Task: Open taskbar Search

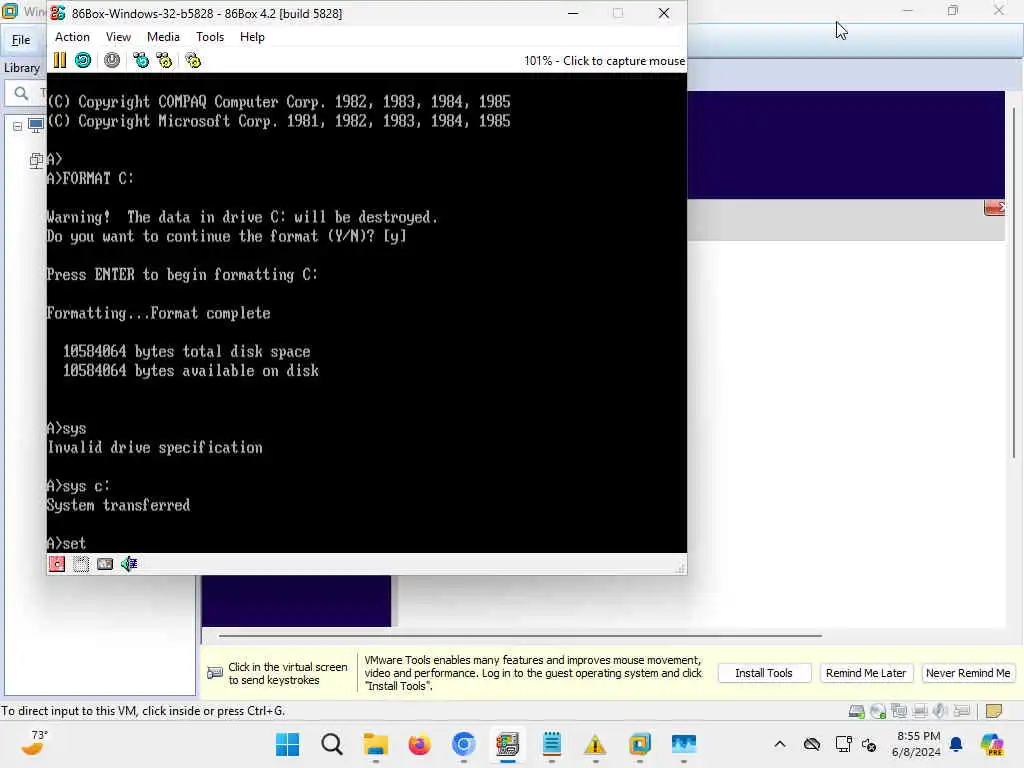Action: [x=332, y=744]
